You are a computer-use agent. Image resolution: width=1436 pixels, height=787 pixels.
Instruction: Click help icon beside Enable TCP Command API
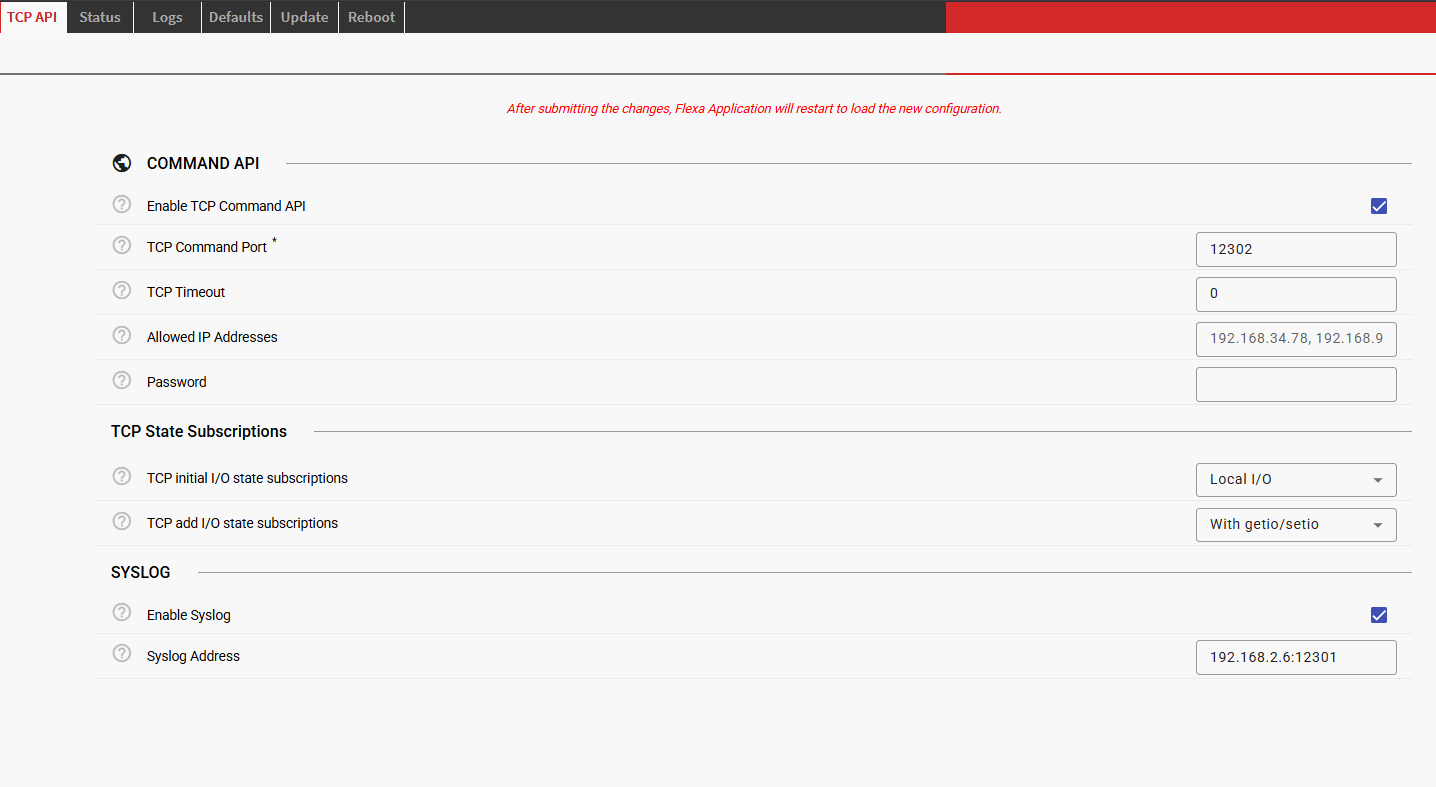(x=122, y=205)
